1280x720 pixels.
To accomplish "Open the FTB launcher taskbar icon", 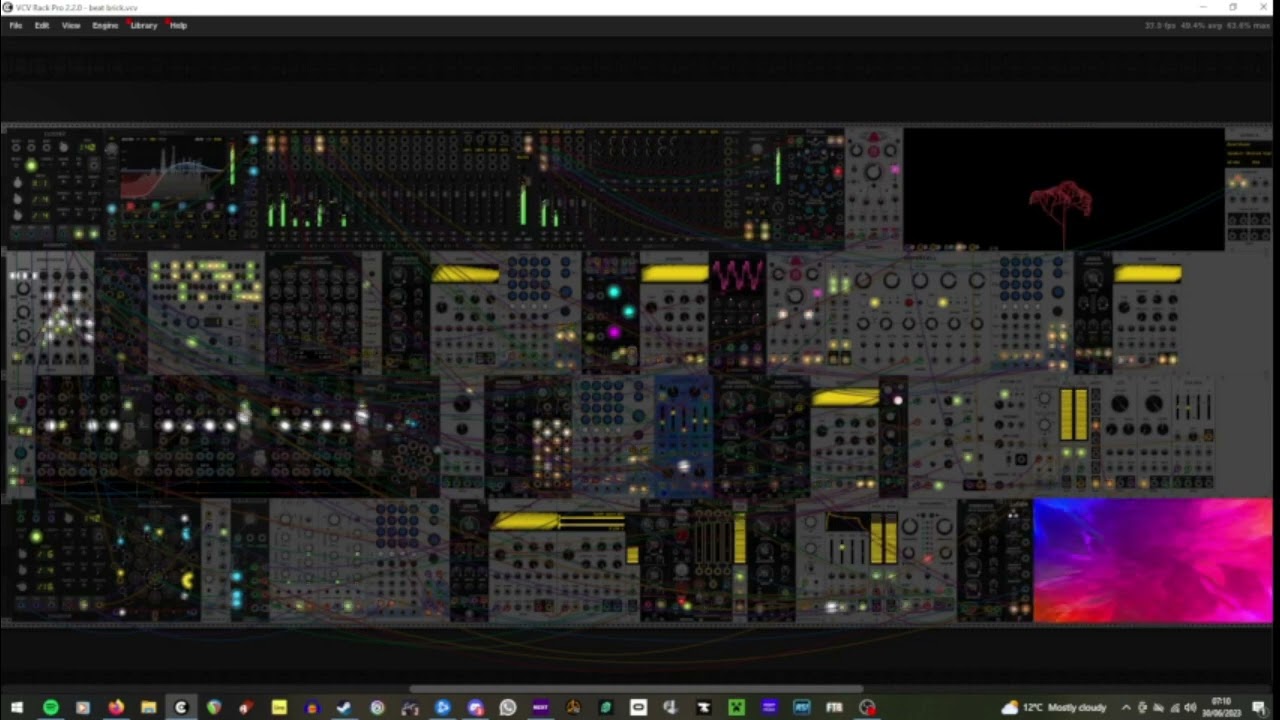I will click(834, 707).
